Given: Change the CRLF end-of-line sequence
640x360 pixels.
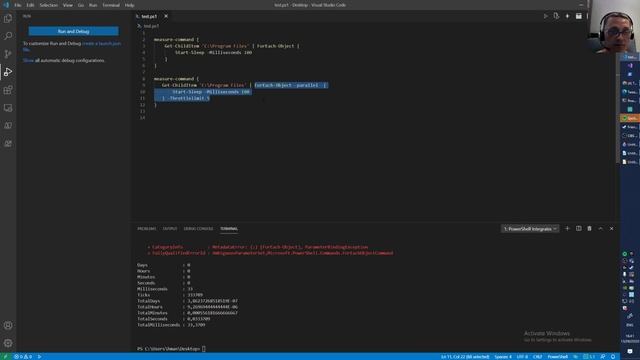Looking at the screenshot, I should [x=538, y=356].
